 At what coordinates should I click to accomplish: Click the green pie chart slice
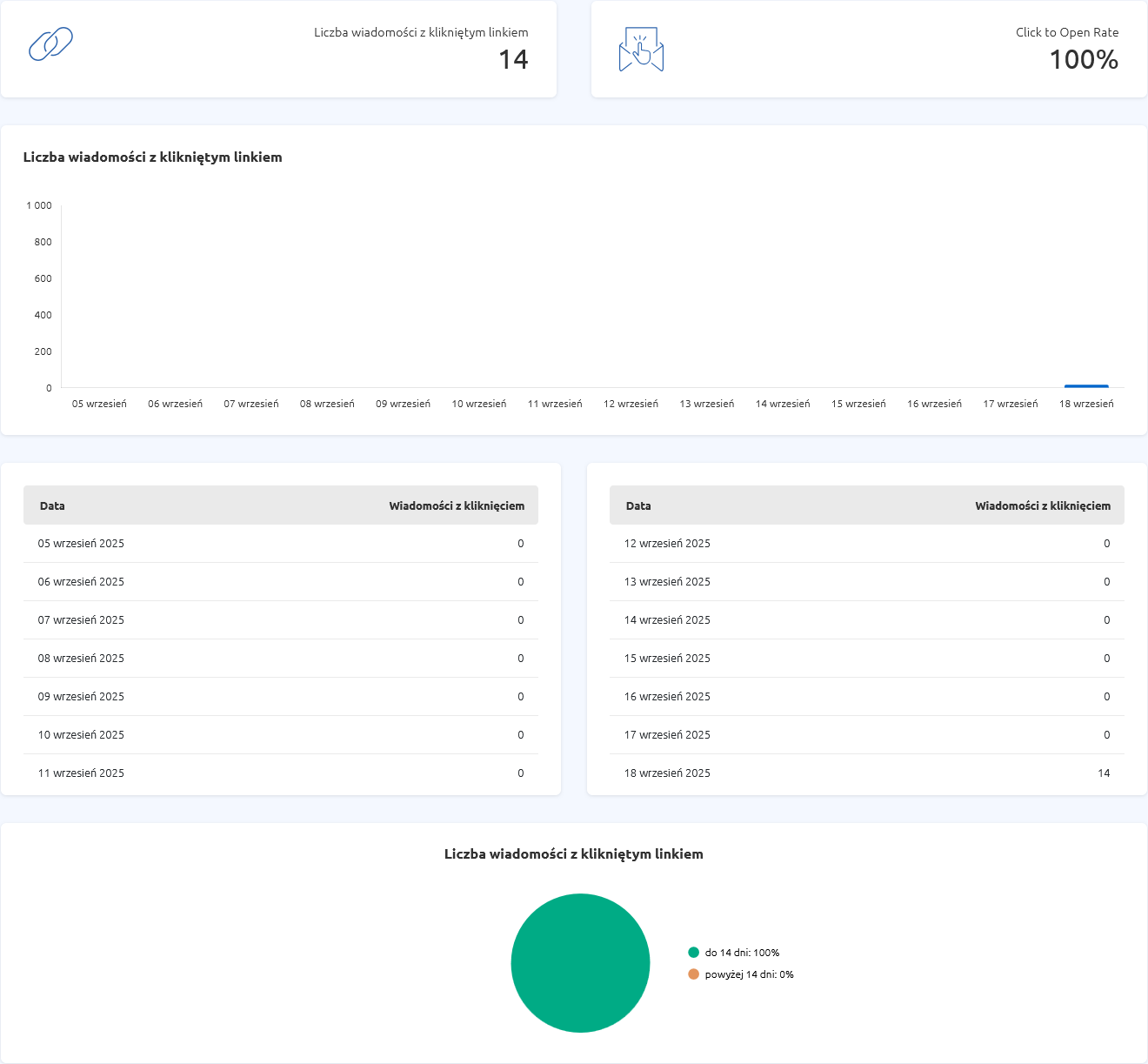point(580,963)
